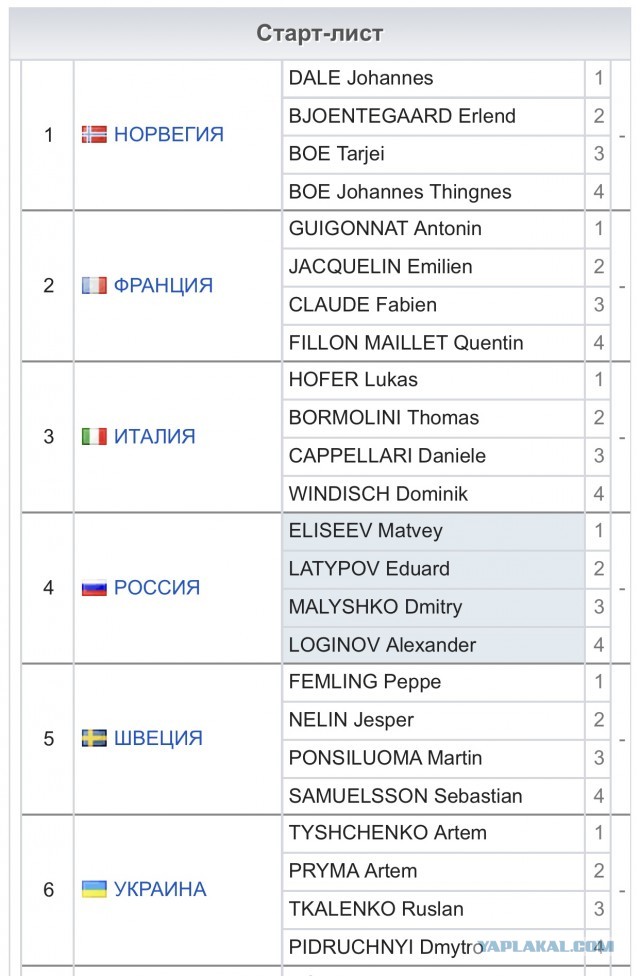Screen dimensions: 640x976
Task: Click the France flag icon
Action: point(94,285)
